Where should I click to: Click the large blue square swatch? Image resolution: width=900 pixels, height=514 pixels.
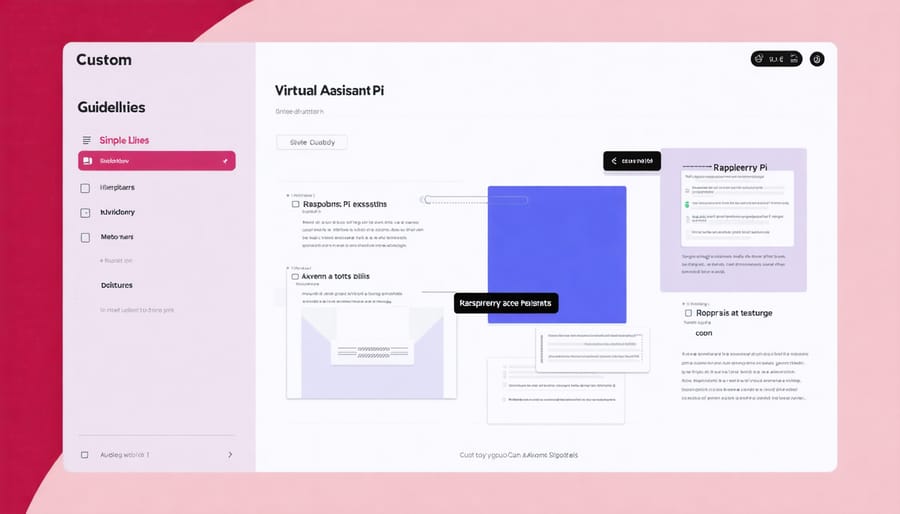[x=557, y=254]
